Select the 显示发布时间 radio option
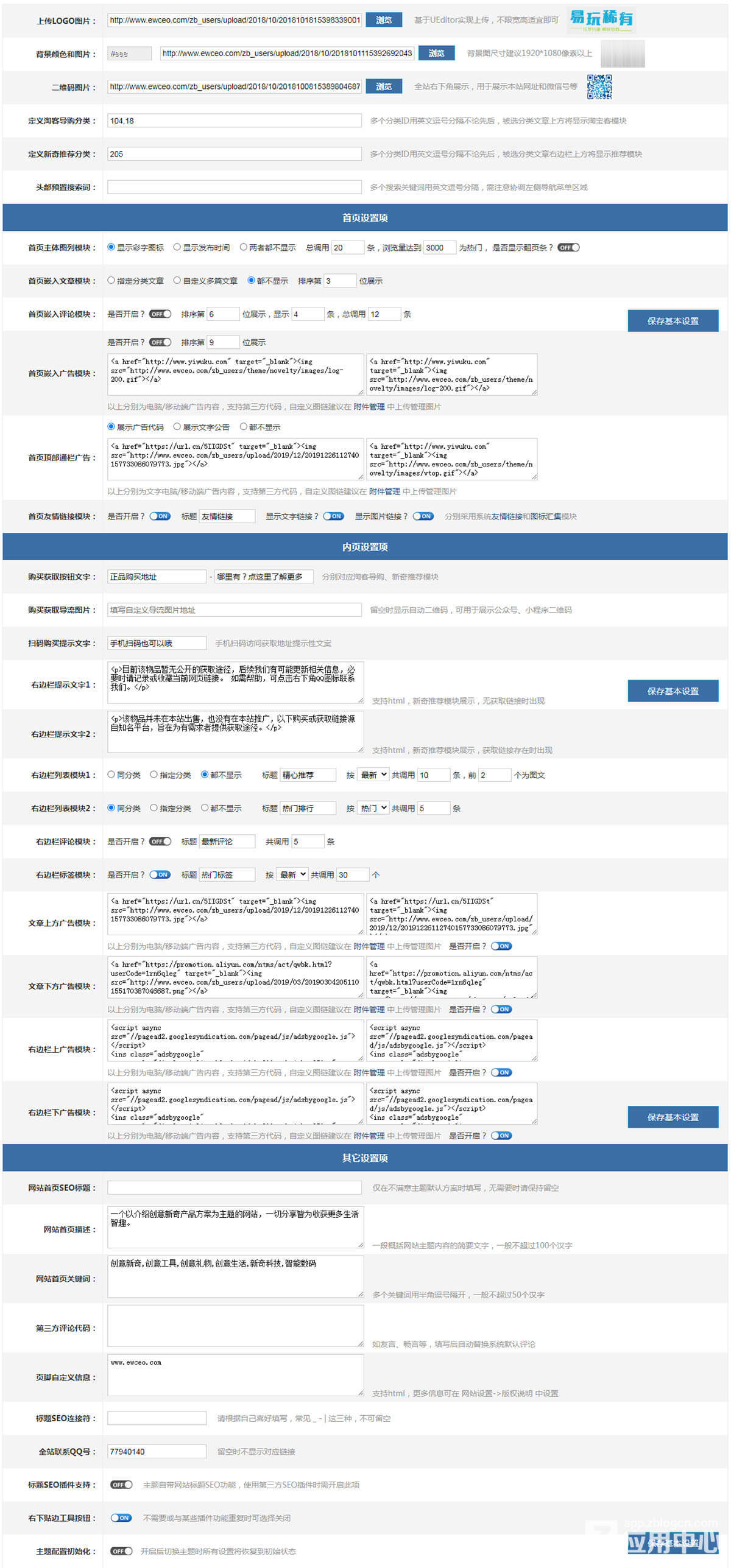731x1568 pixels. point(177,247)
